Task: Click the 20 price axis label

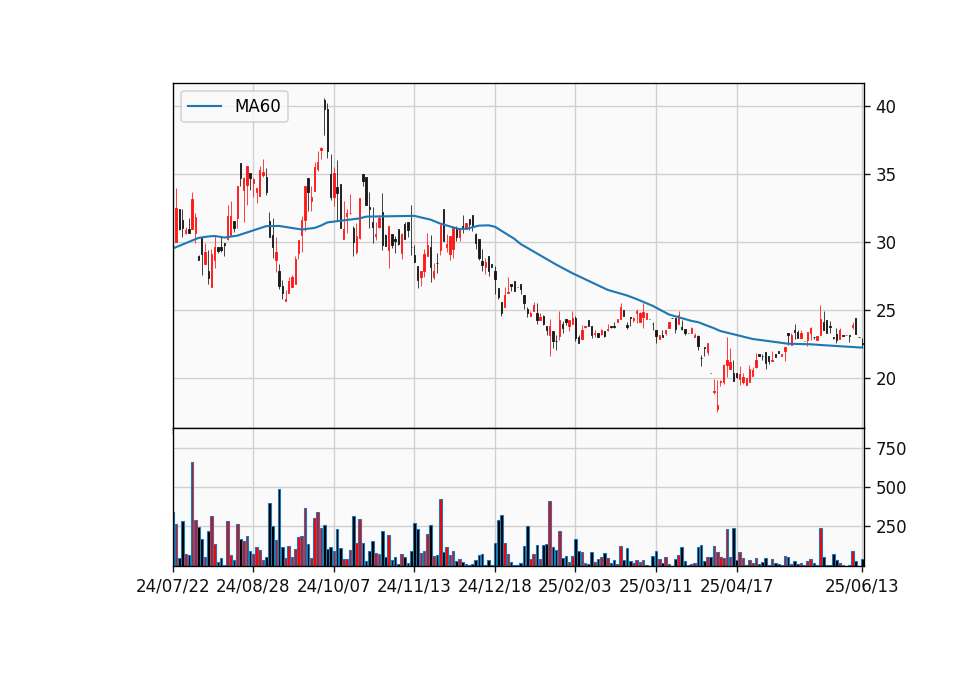Action: click(x=885, y=379)
